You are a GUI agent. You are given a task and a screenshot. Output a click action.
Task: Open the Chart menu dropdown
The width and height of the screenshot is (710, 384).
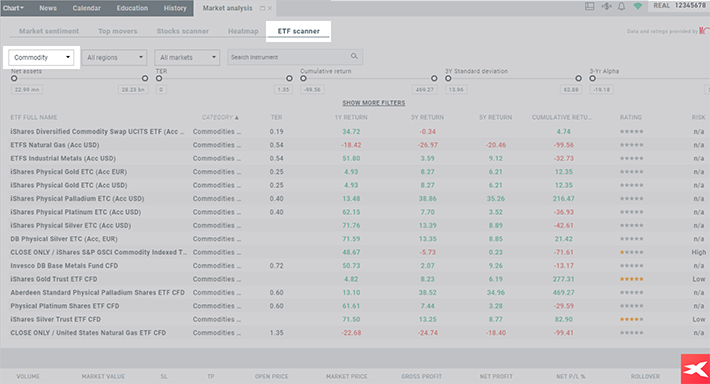[13, 8]
